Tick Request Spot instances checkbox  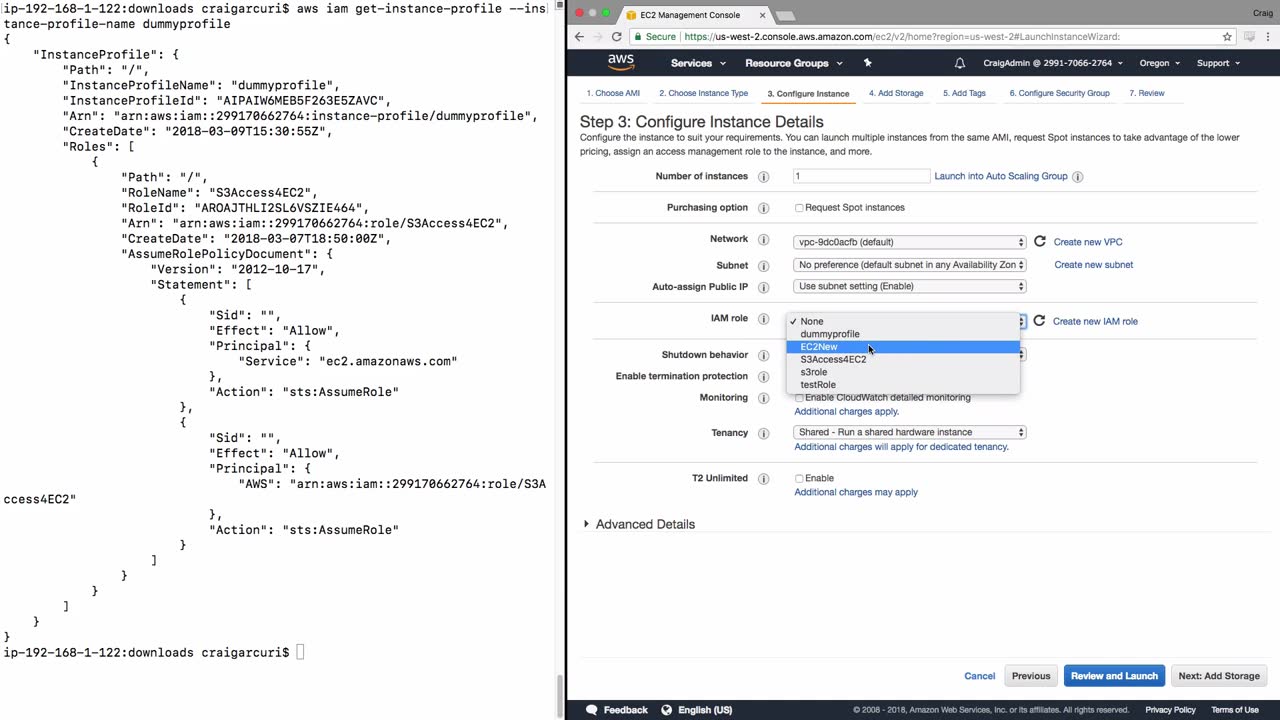(x=799, y=208)
